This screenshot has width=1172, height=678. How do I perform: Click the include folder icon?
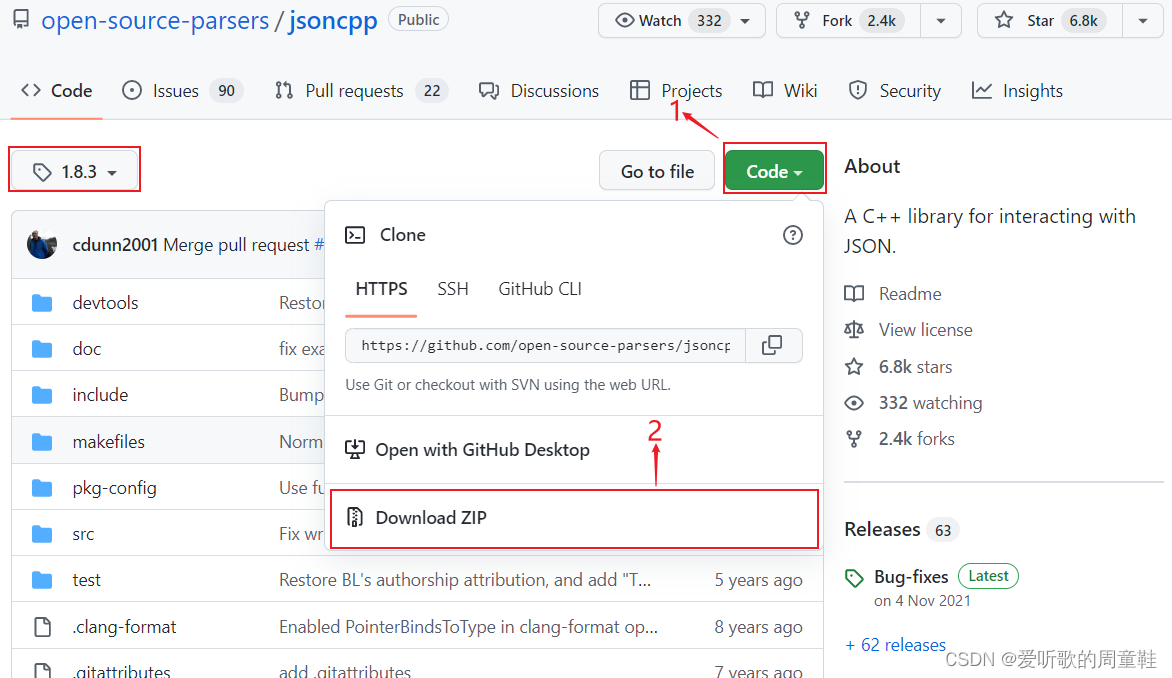click(42, 395)
